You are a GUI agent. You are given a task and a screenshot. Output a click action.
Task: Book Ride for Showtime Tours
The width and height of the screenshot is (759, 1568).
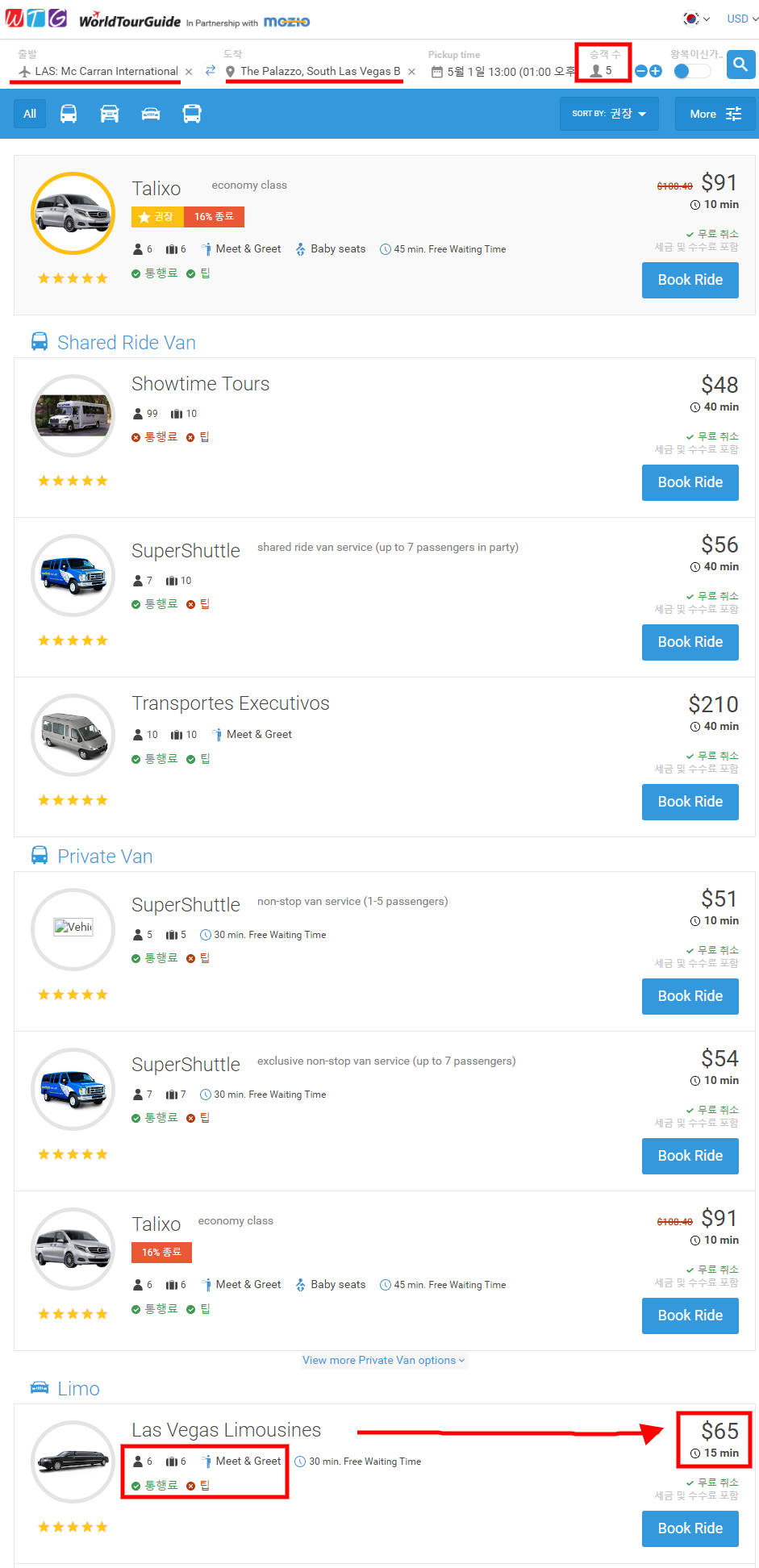tap(690, 482)
